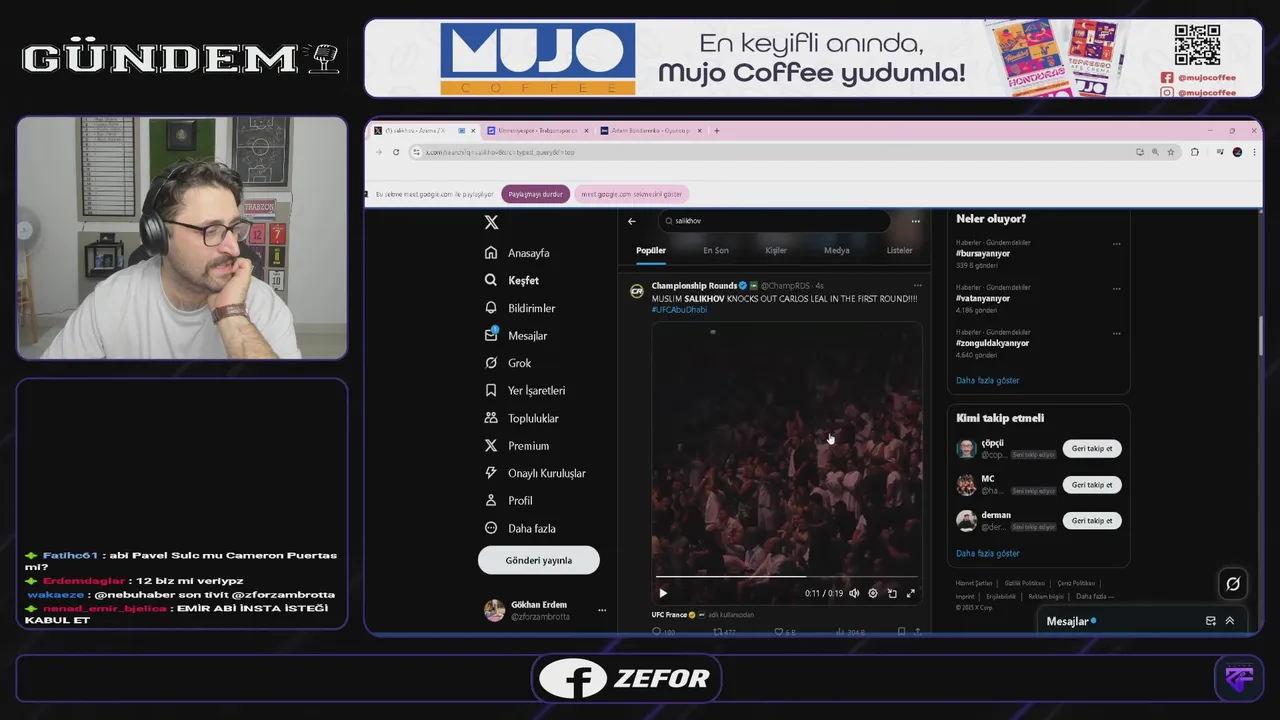Enter video fullscreen mode
Image resolution: width=1280 pixels, height=720 pixels.
(x=911, y=593)
